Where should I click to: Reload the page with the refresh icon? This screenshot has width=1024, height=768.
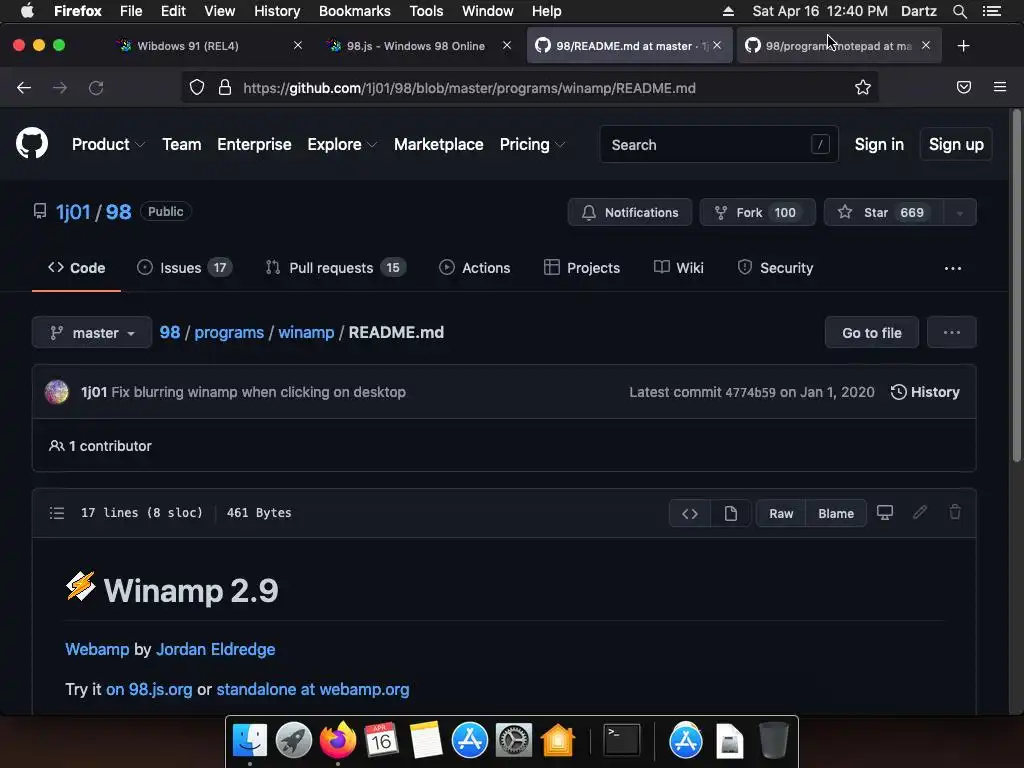pos(96,88)
